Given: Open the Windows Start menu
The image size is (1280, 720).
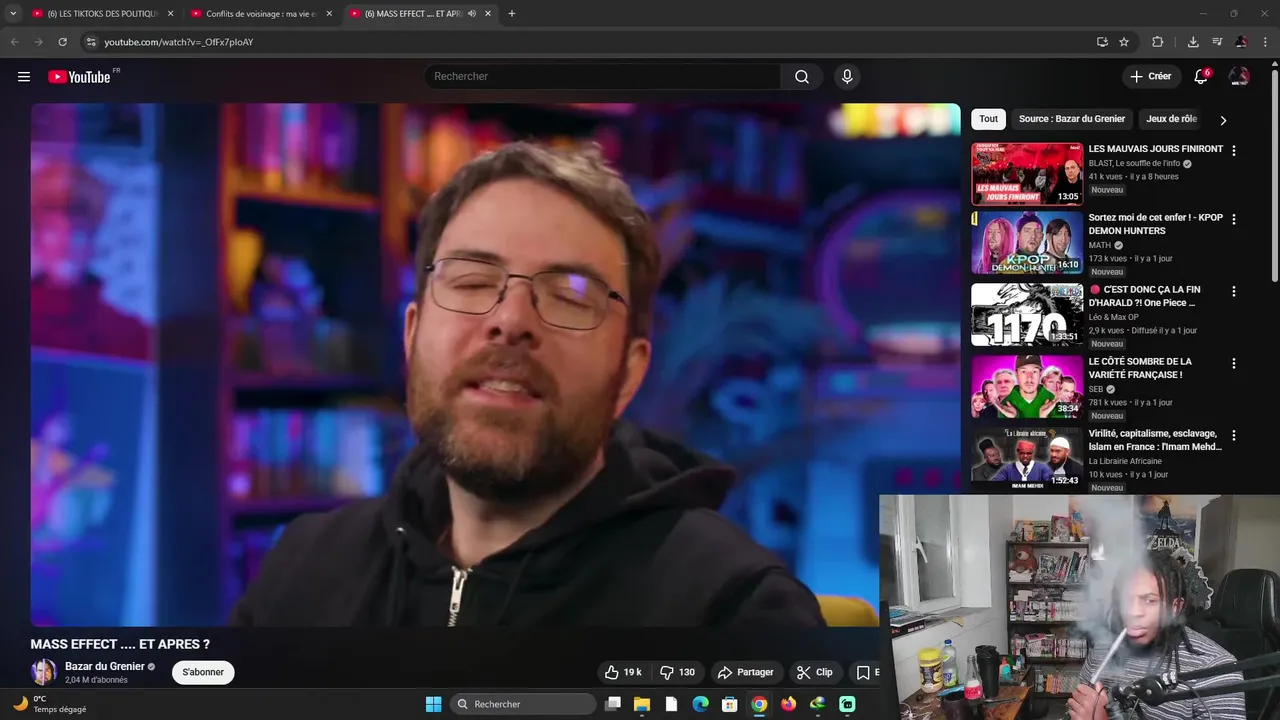Looking at the screenshot, I should coord(433,704).
